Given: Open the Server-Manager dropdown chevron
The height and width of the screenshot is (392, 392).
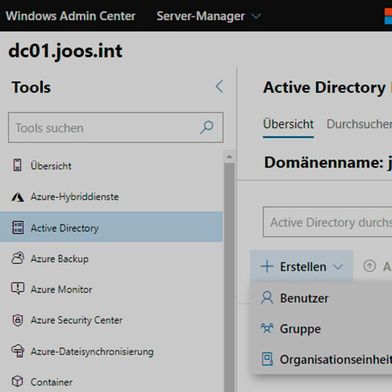Looking at the screenshot, I should [x=256, y=16].
